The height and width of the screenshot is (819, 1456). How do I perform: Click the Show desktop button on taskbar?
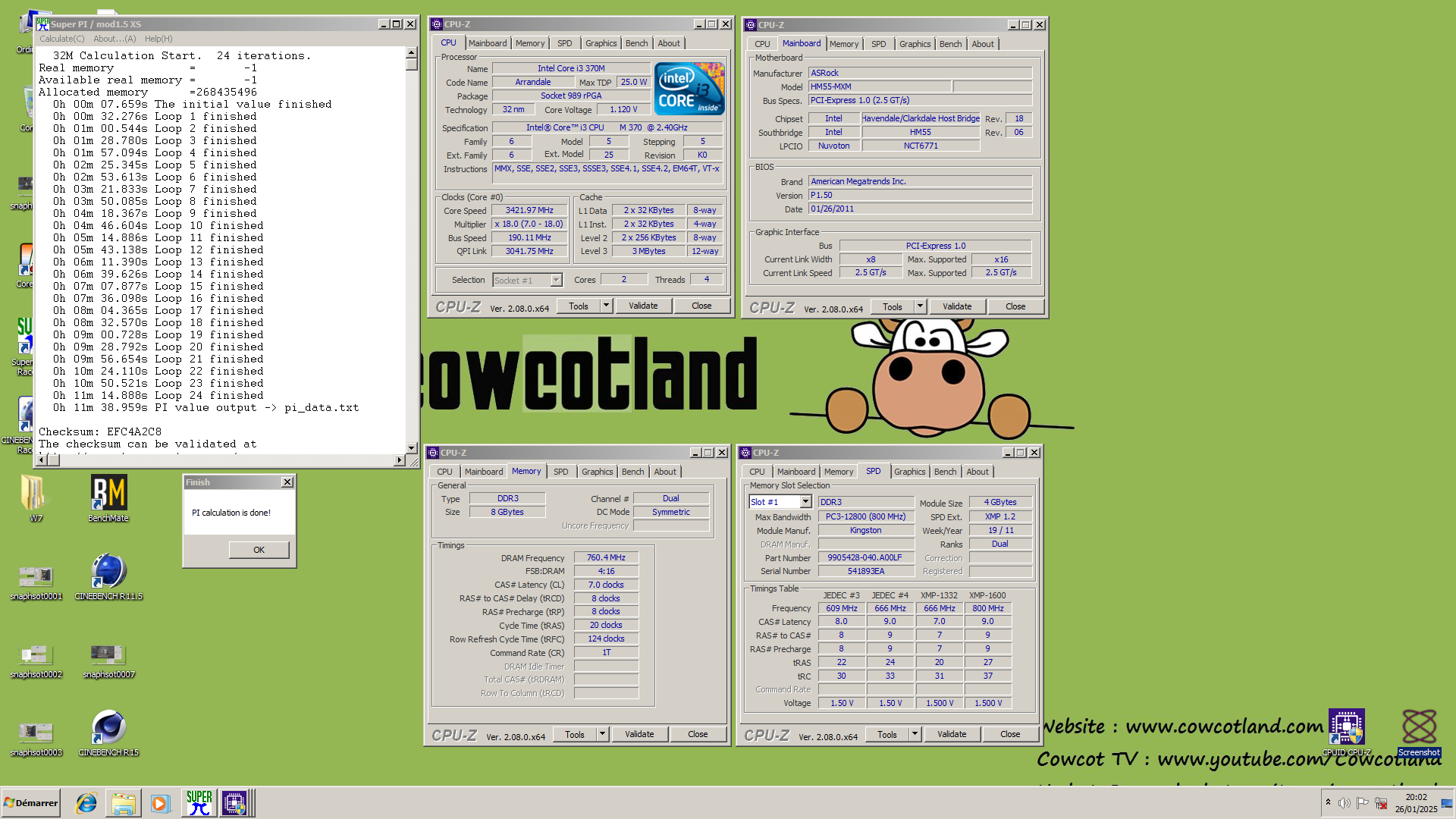point(1447,803)
